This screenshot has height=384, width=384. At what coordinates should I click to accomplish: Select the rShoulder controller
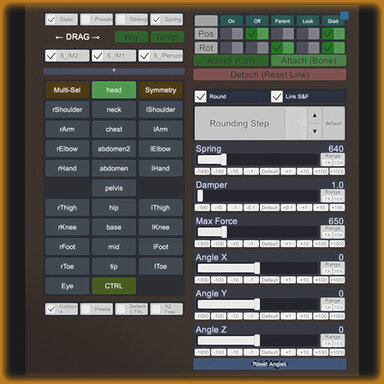67,110
